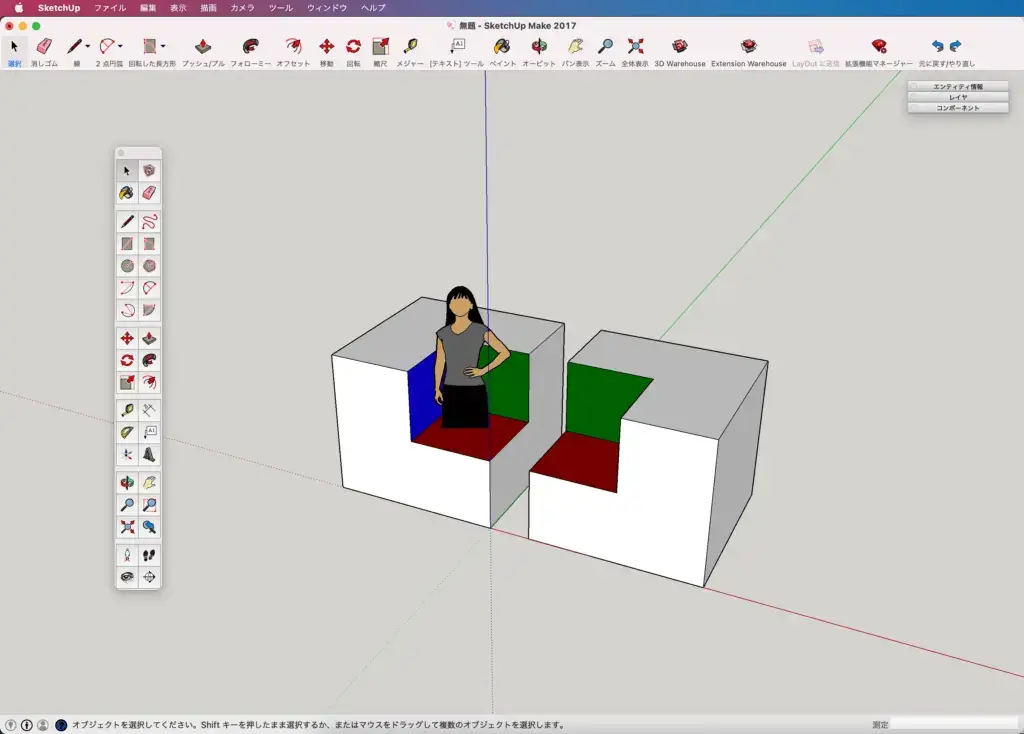Click the sign-in person icon in status bar
This screenshot has height=734, width=1024.
42,725
